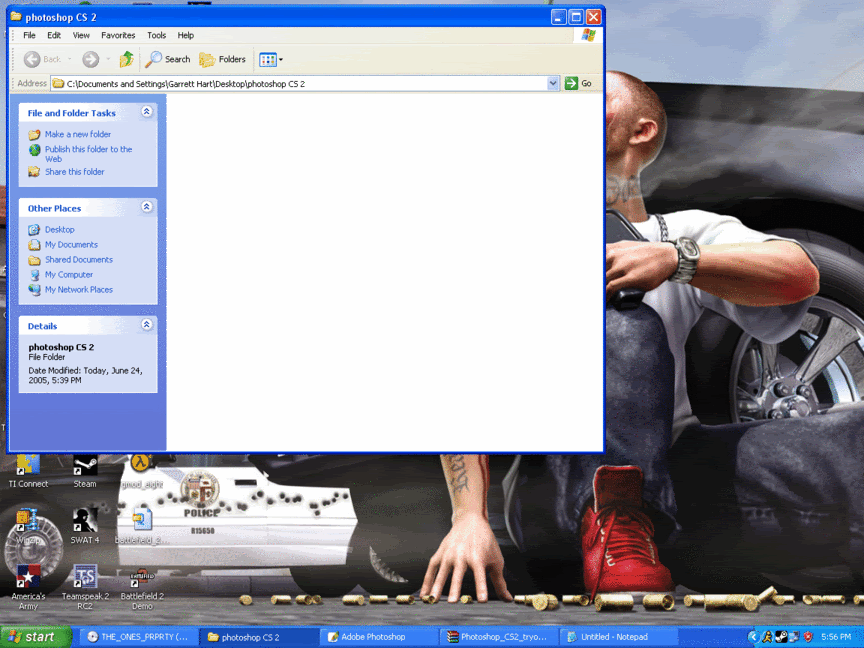The width and height of the screenshot is (864, 648).
Task: Open the Search pane in Explorer
Action: pos(168,59)
